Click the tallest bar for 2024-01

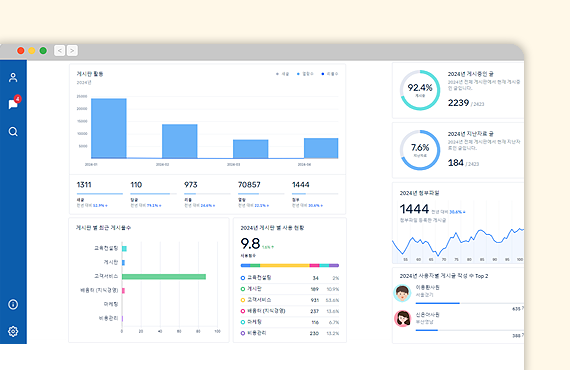[109, 128]
